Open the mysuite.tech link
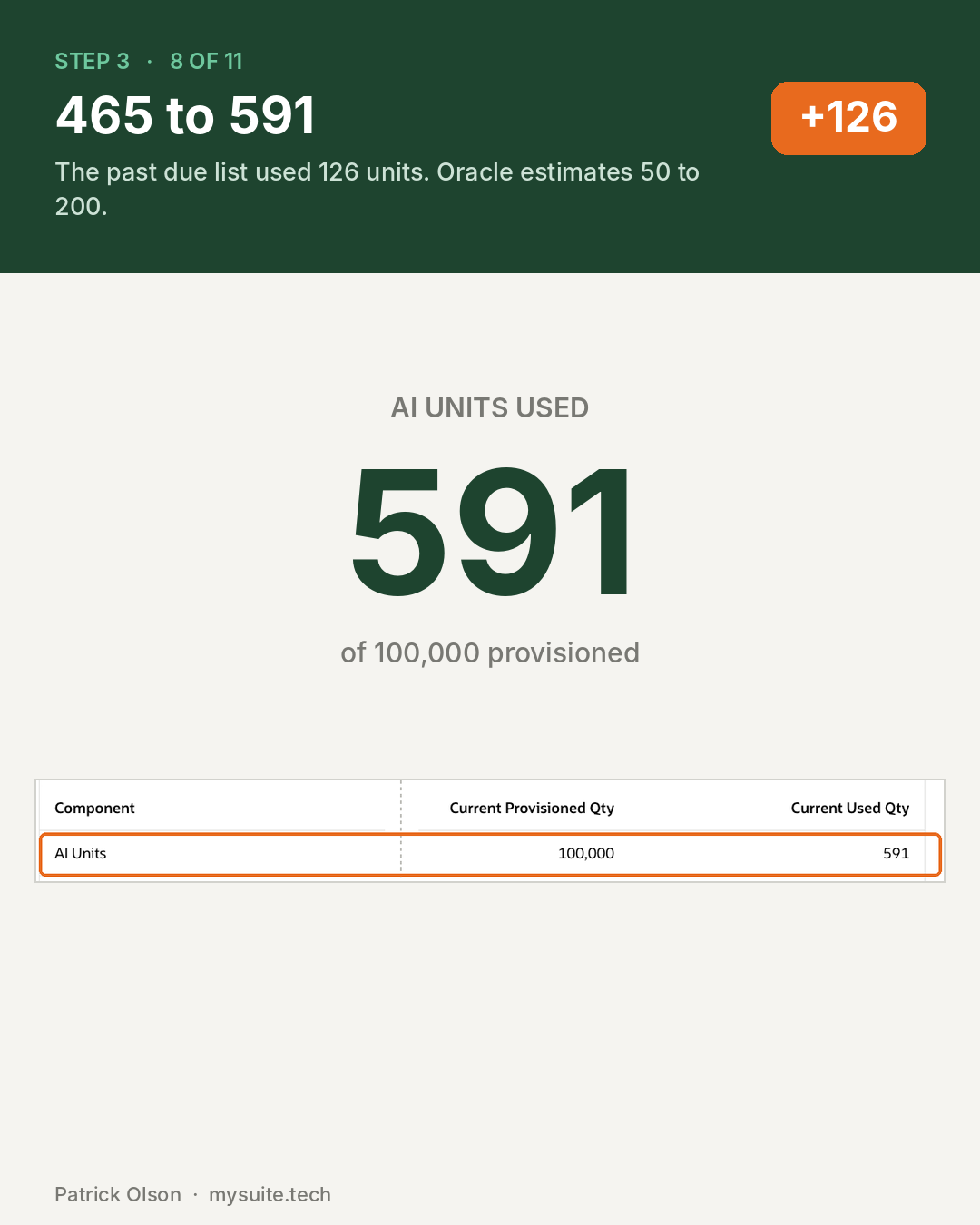Viewport: 980px width, 1225px height. point(269,1195)
